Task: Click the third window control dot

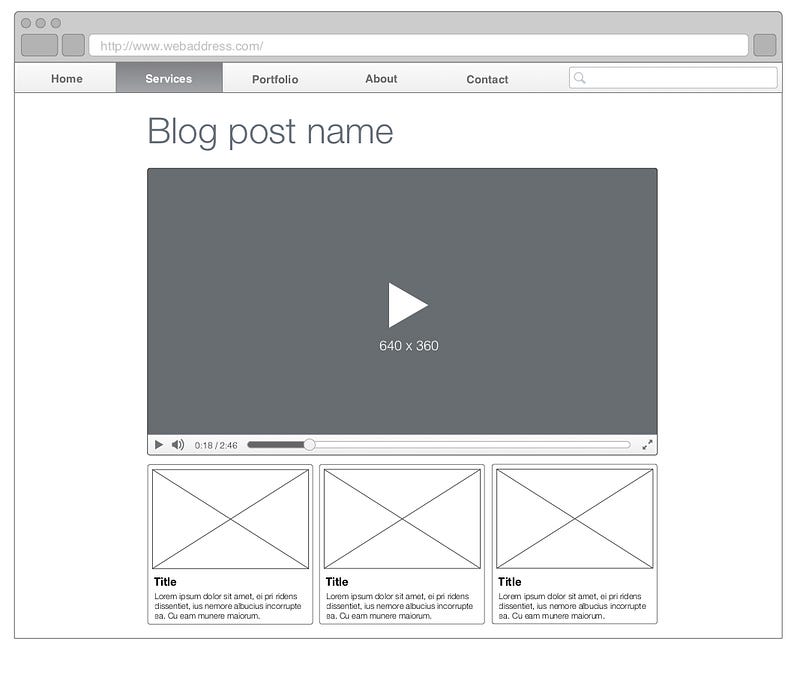Action: [x=56, y=23]
